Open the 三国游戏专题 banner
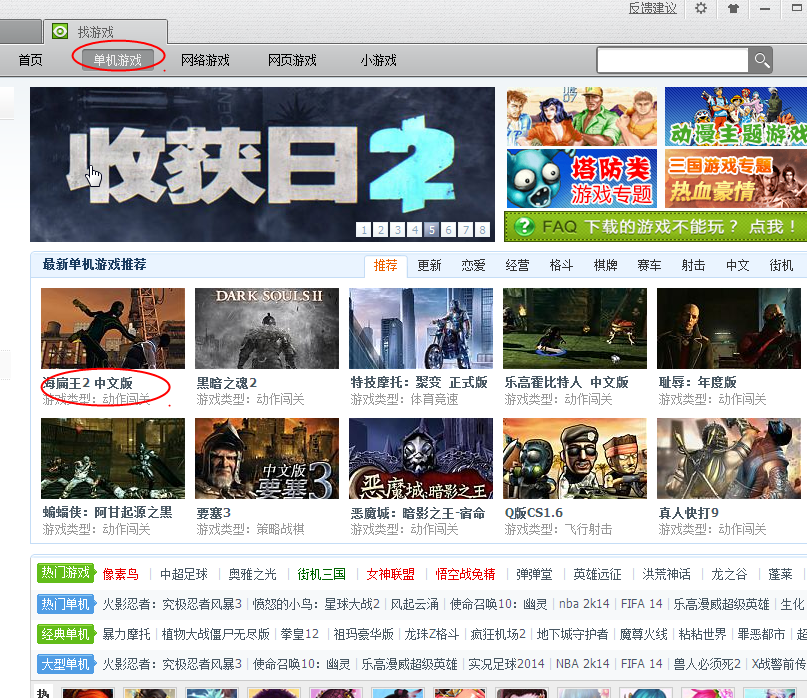 tap(736, 179)
